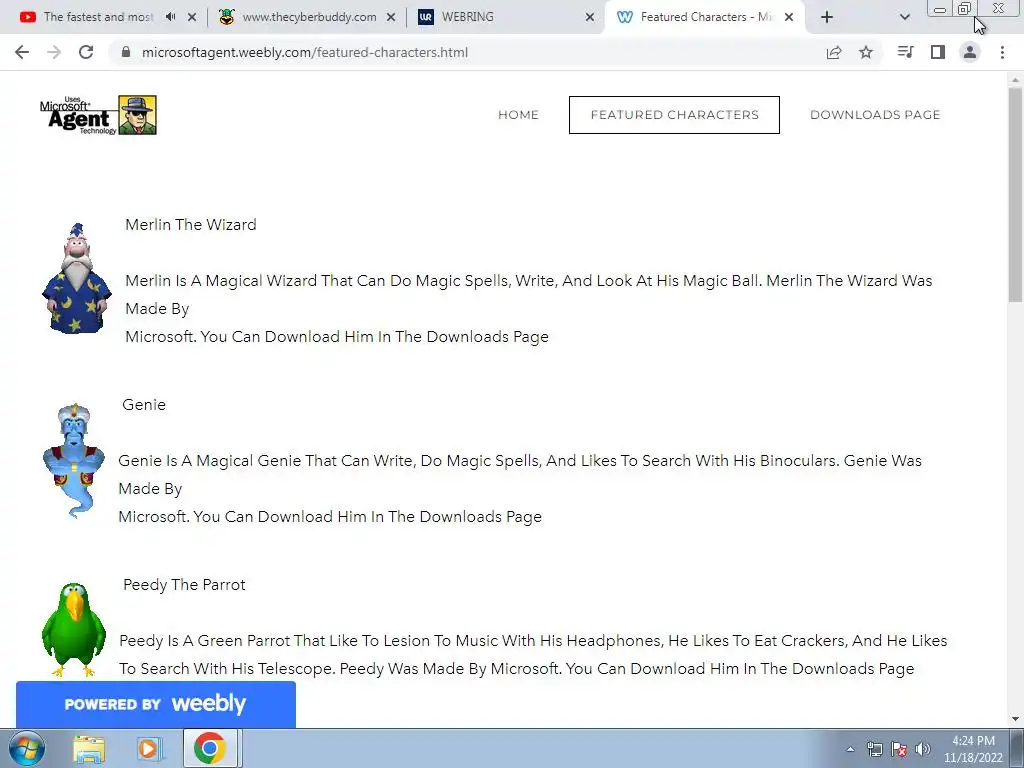
Task: Open FEATURED CHARACTERS nav item
Action: point(675,115)
